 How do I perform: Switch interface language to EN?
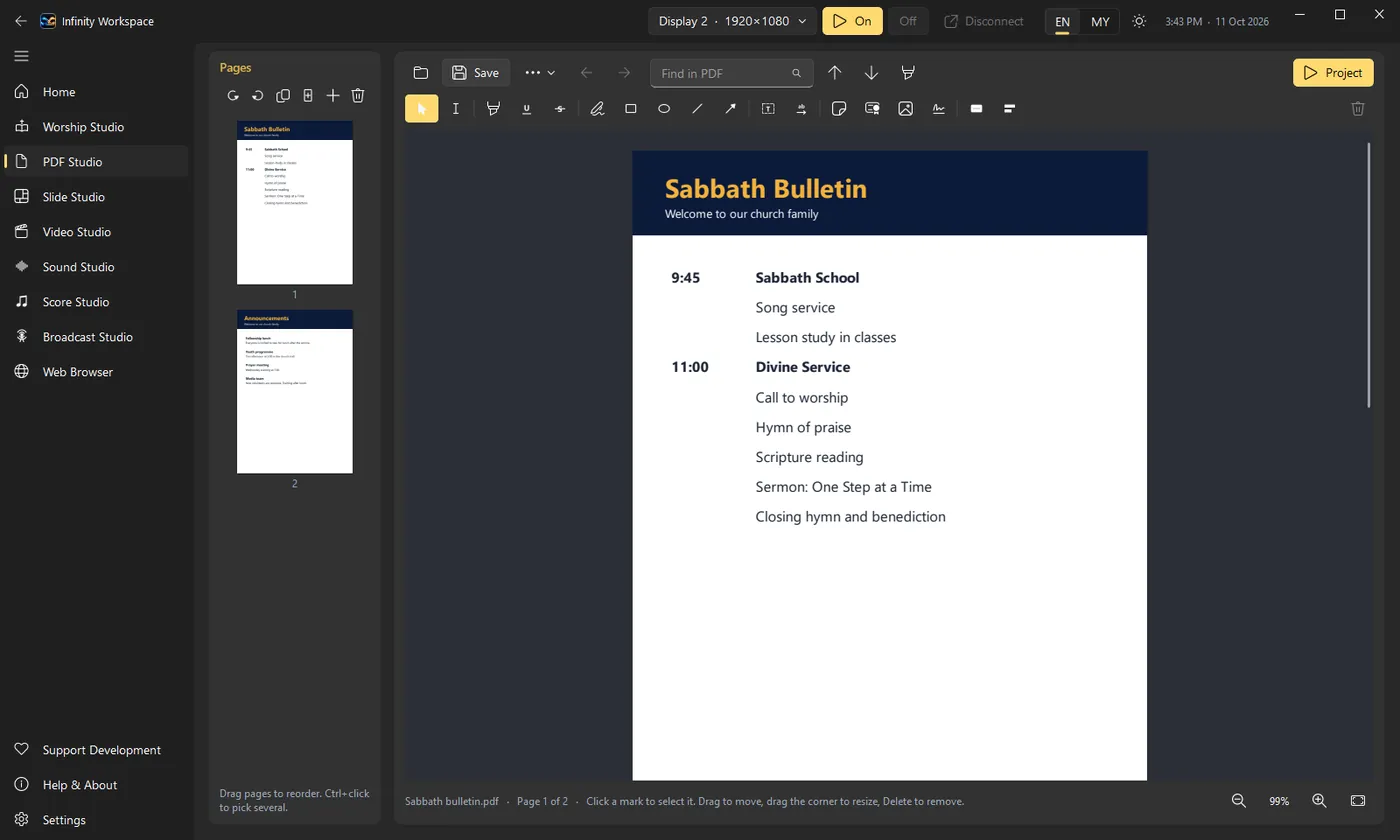[x=1062, y=21]
